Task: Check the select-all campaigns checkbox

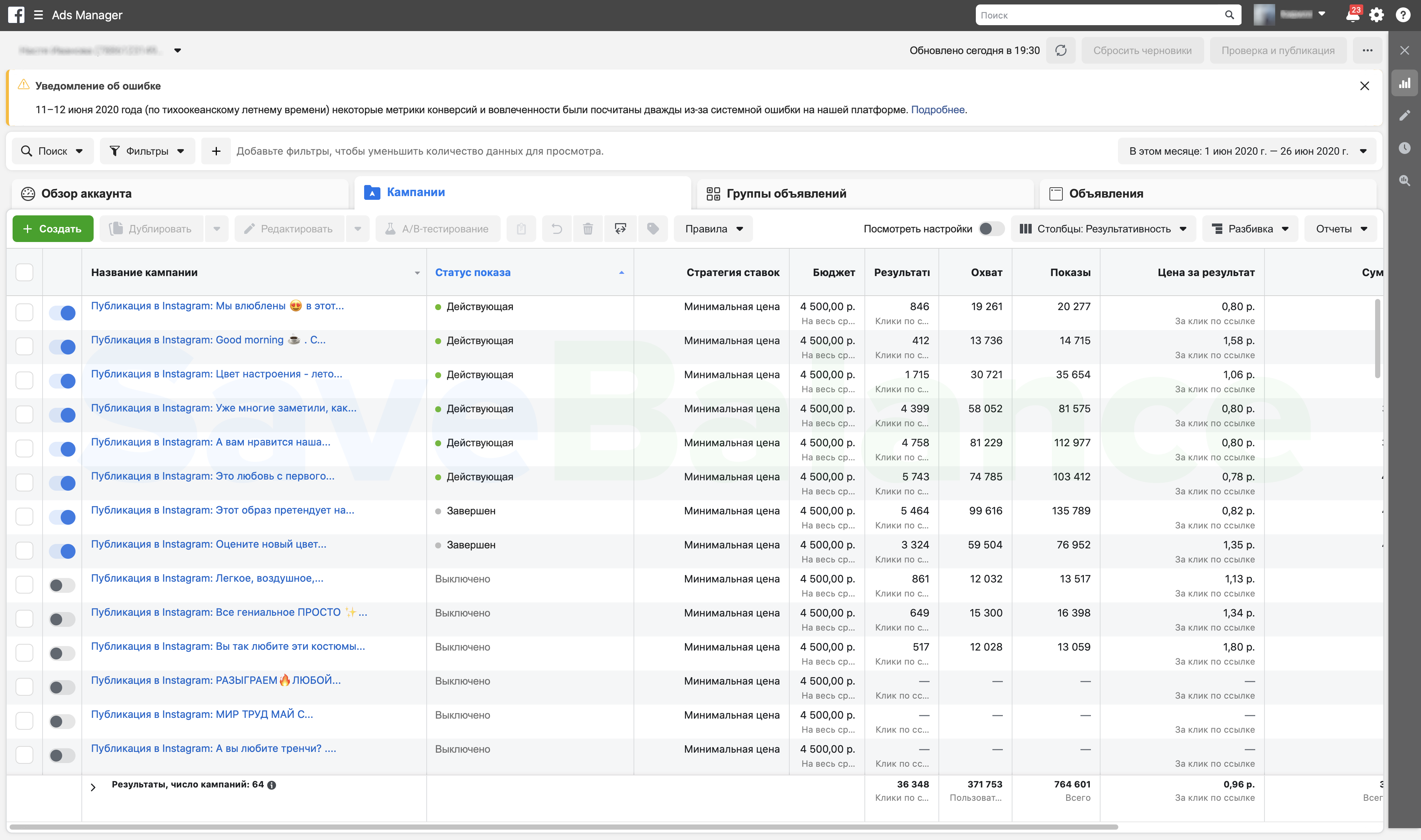Action: point(24,272)
